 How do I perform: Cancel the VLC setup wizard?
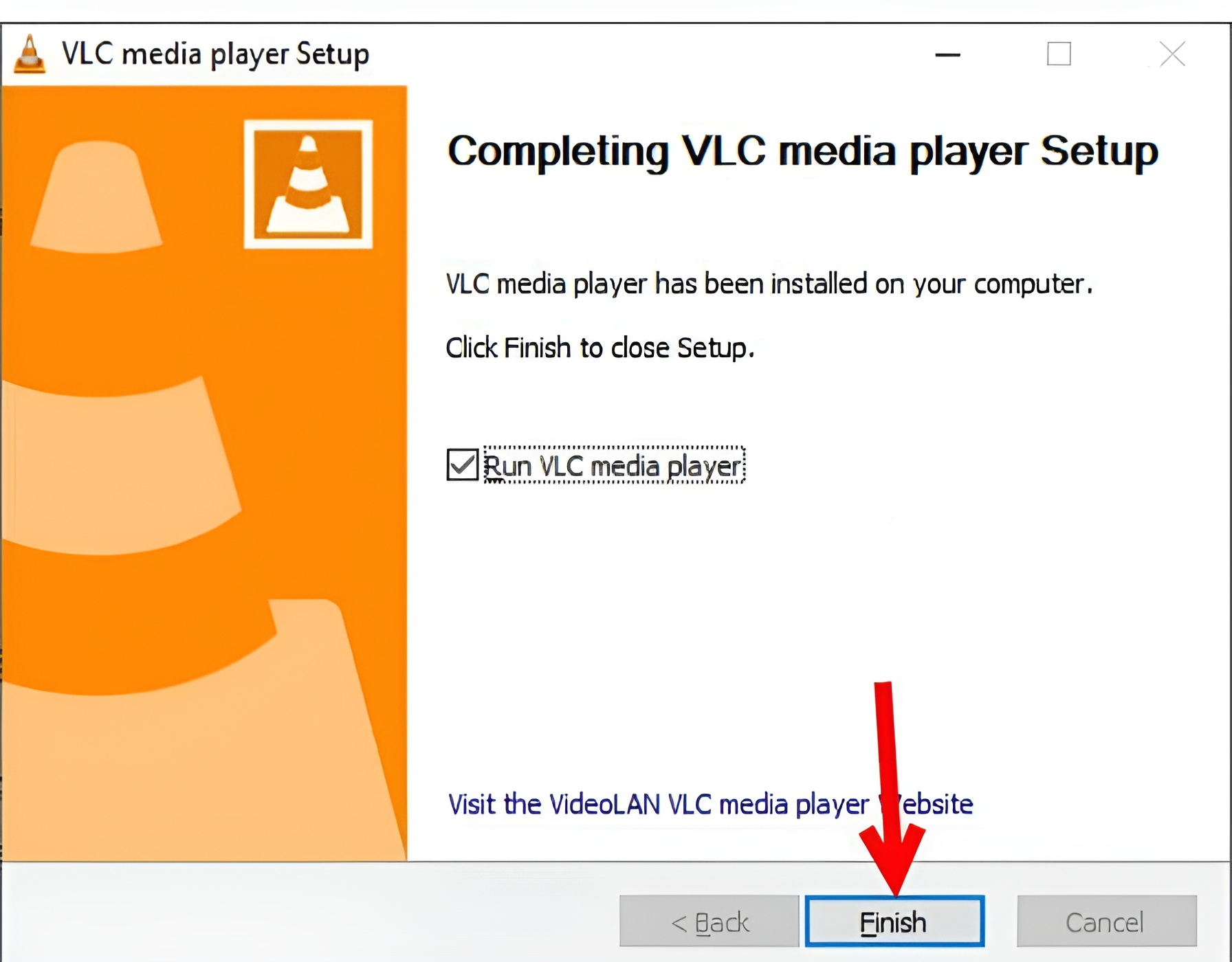[x=1106, y=921]
